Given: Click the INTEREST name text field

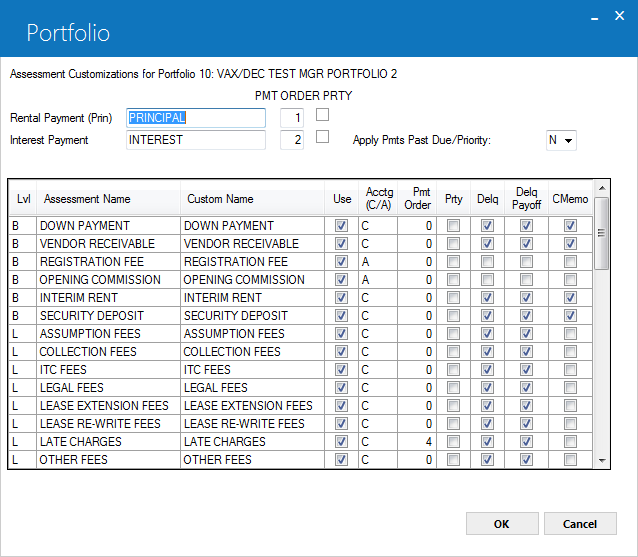Looking at the screenshot, I should coord(196,140).
